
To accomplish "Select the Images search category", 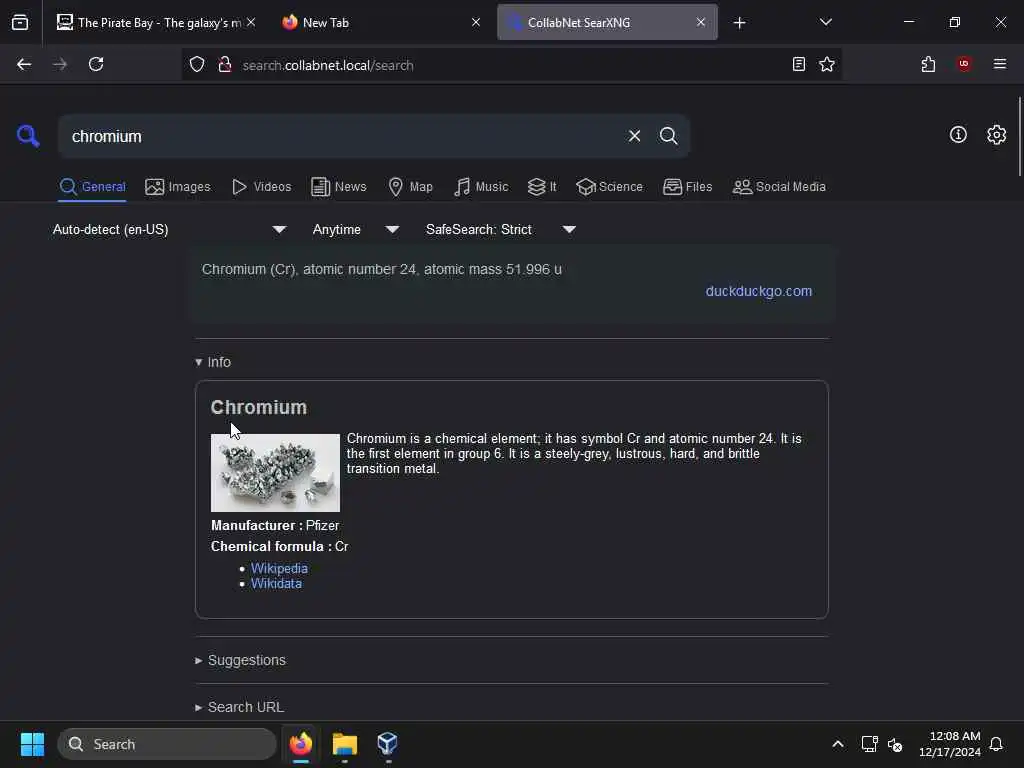I will point(178,187).
